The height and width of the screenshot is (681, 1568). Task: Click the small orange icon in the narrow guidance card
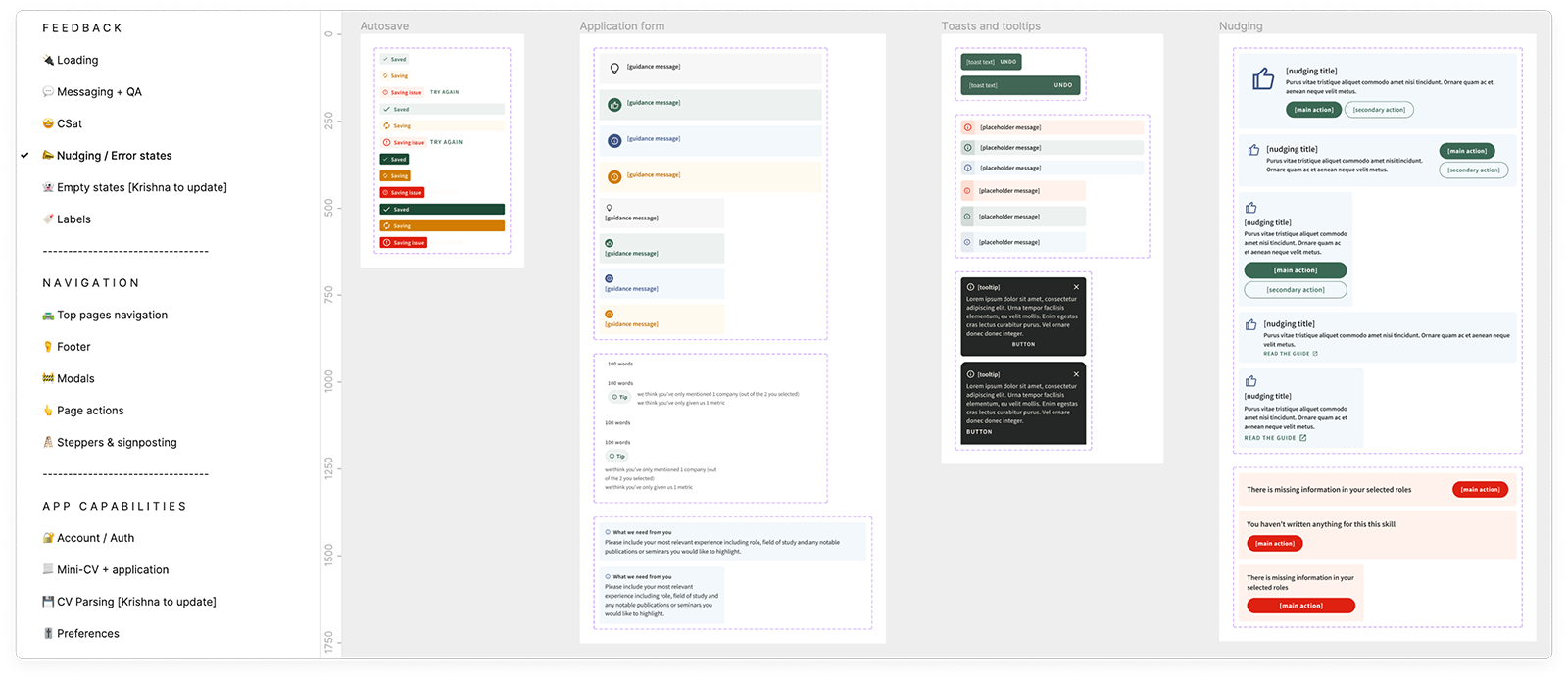pyautogui.click(x=609, y=314)
